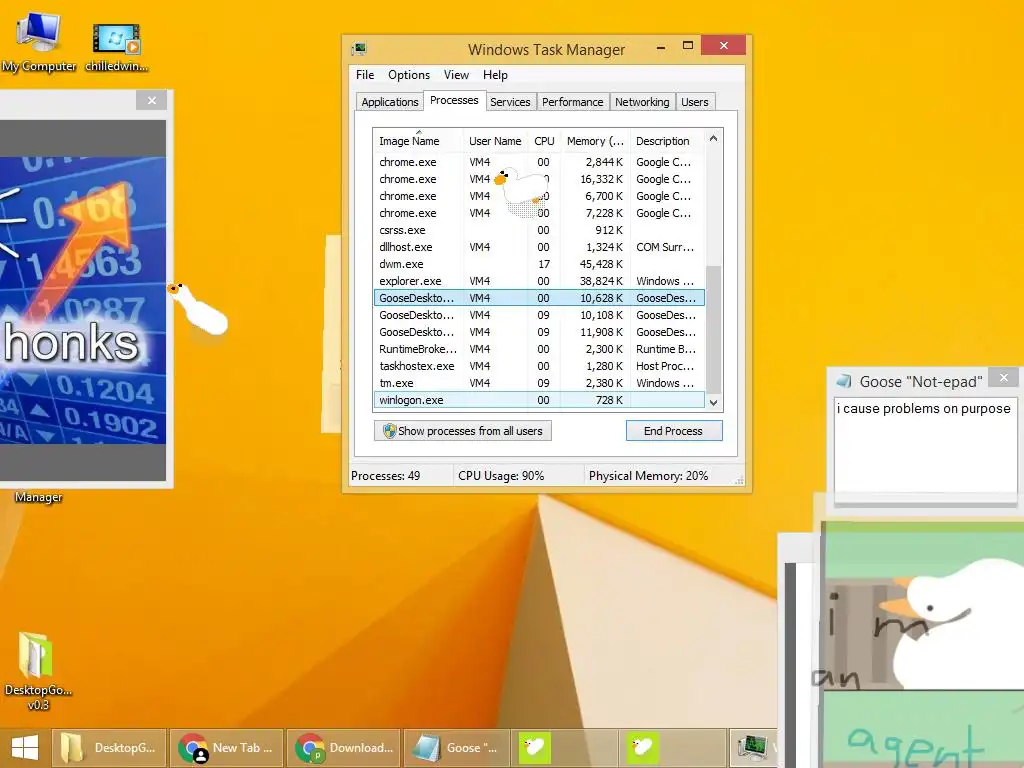This screenshot has height=768, width=1024.
Task: Click Show processes from all users
Action: click(463, 430)
